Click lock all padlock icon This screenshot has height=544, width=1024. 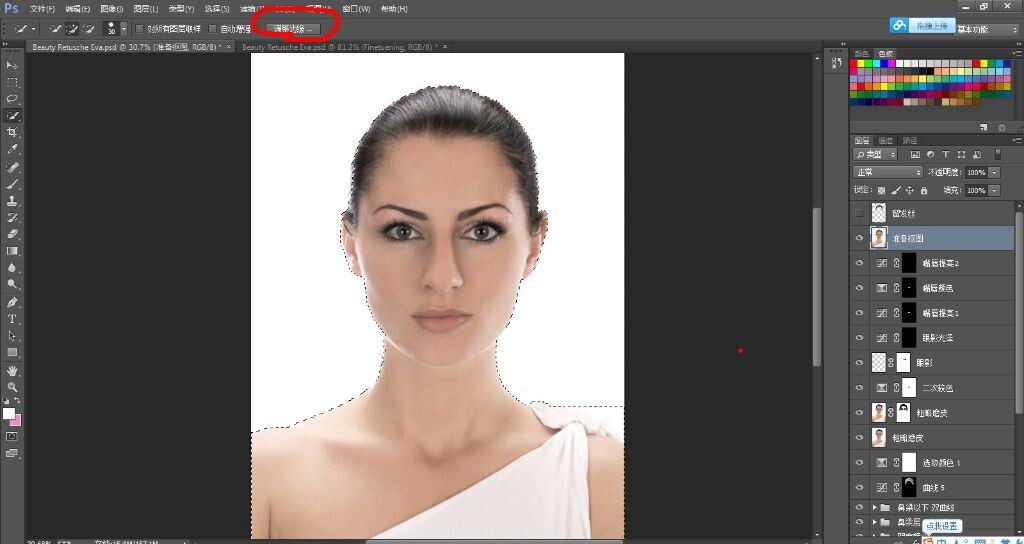point(923,191)
